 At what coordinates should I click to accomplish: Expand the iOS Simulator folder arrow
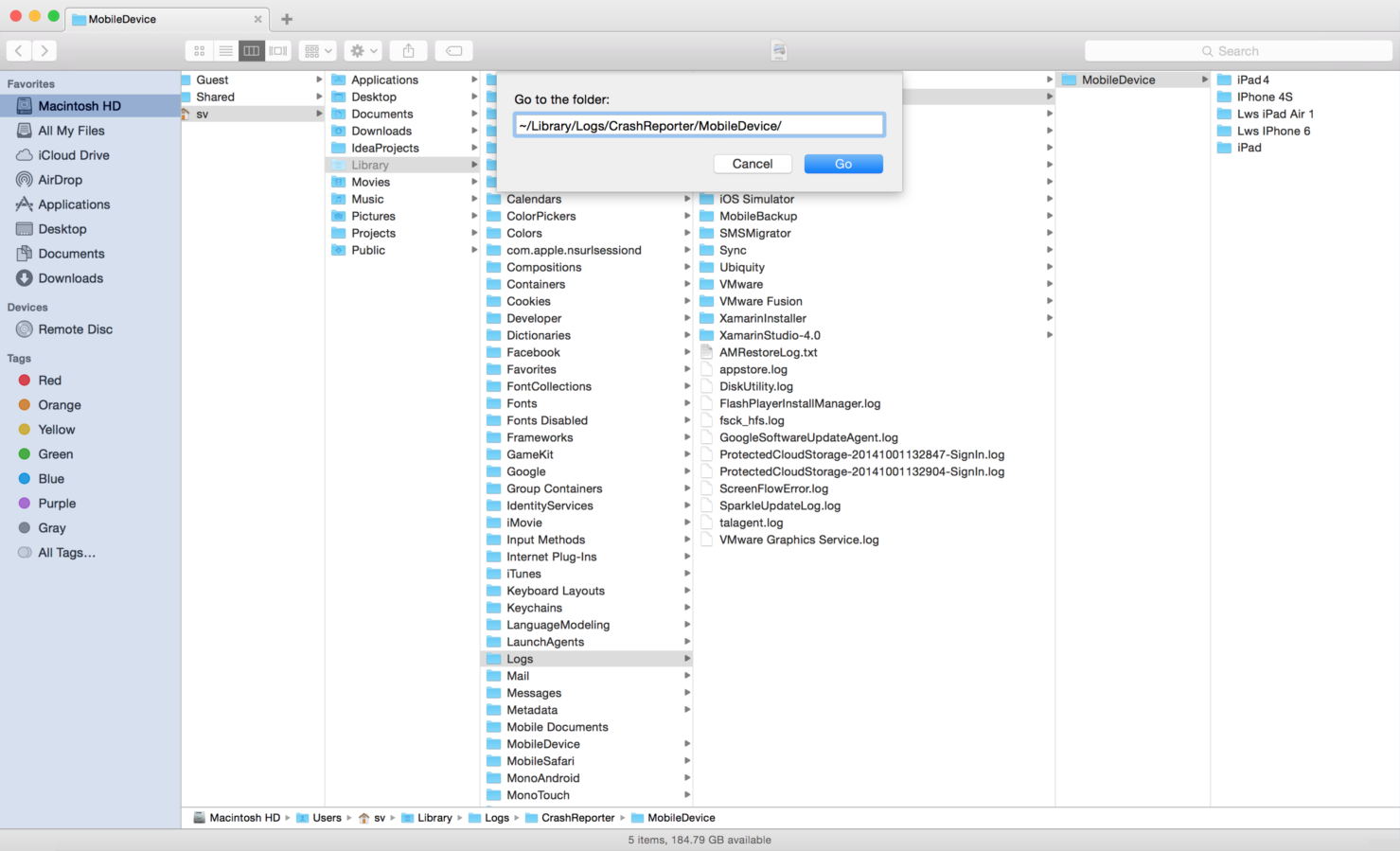[x=1050, y=199]
